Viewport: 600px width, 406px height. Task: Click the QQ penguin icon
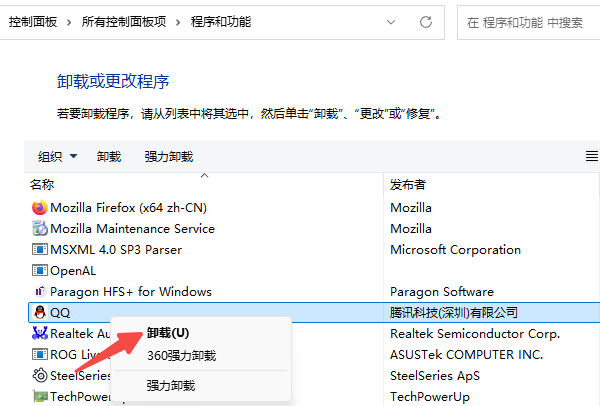pyautogui.click(x=40, y=313)
